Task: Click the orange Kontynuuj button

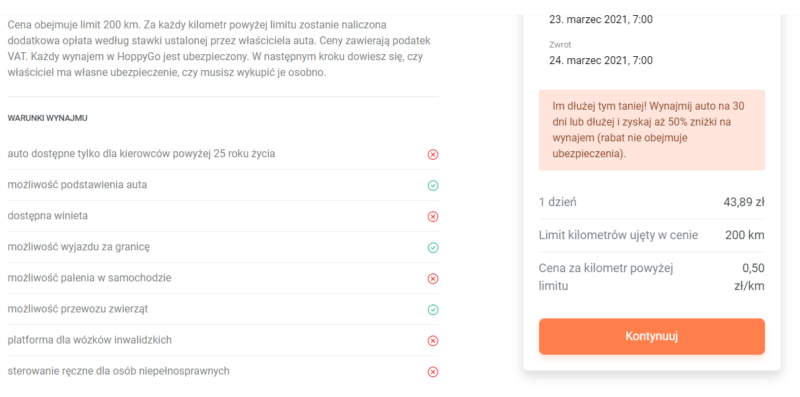Action: [652, 337]
